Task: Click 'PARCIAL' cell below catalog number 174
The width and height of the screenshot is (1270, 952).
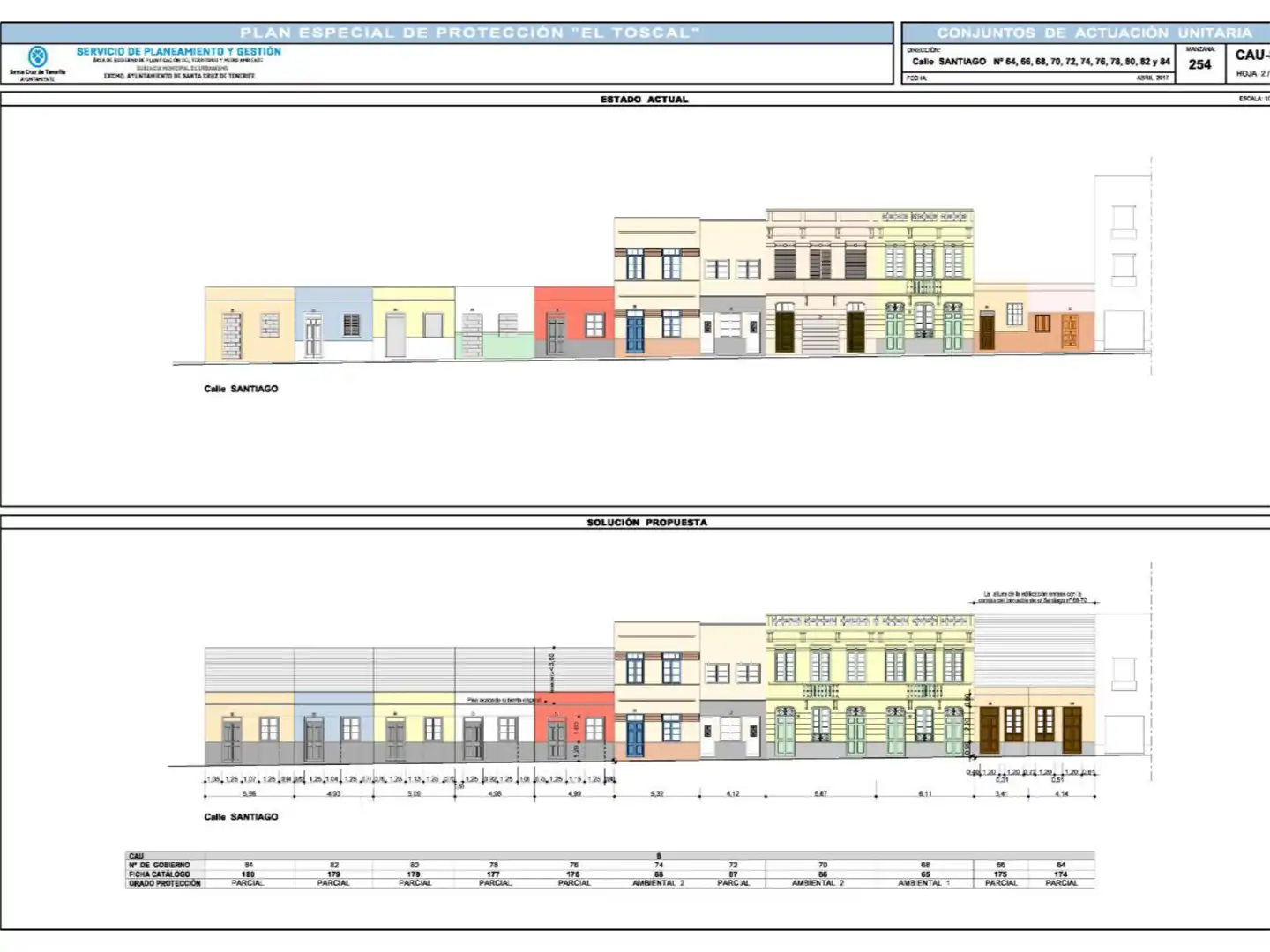Action: point(1061,883)
